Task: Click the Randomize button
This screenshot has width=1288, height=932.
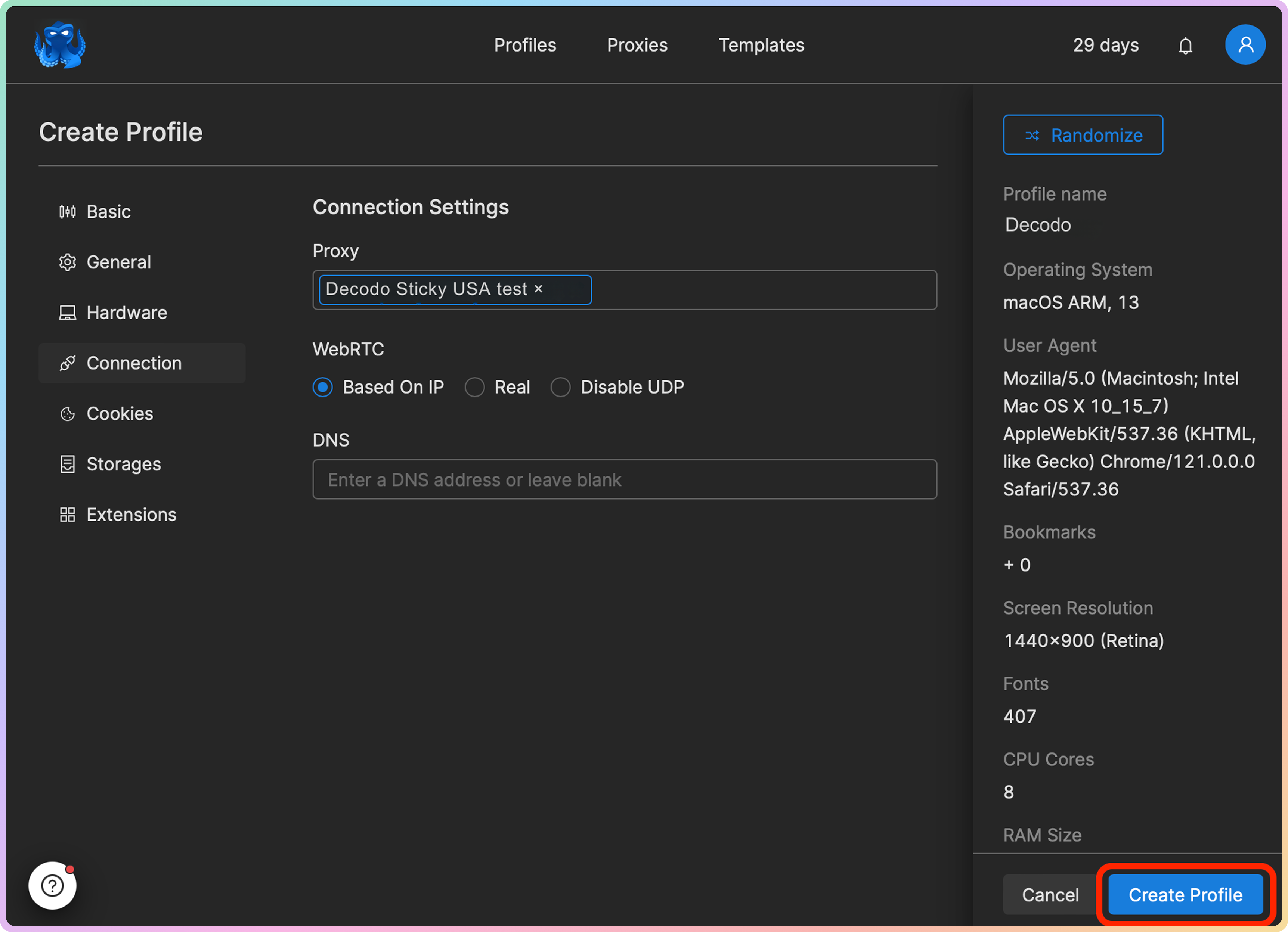Action: click(1083, 135)
